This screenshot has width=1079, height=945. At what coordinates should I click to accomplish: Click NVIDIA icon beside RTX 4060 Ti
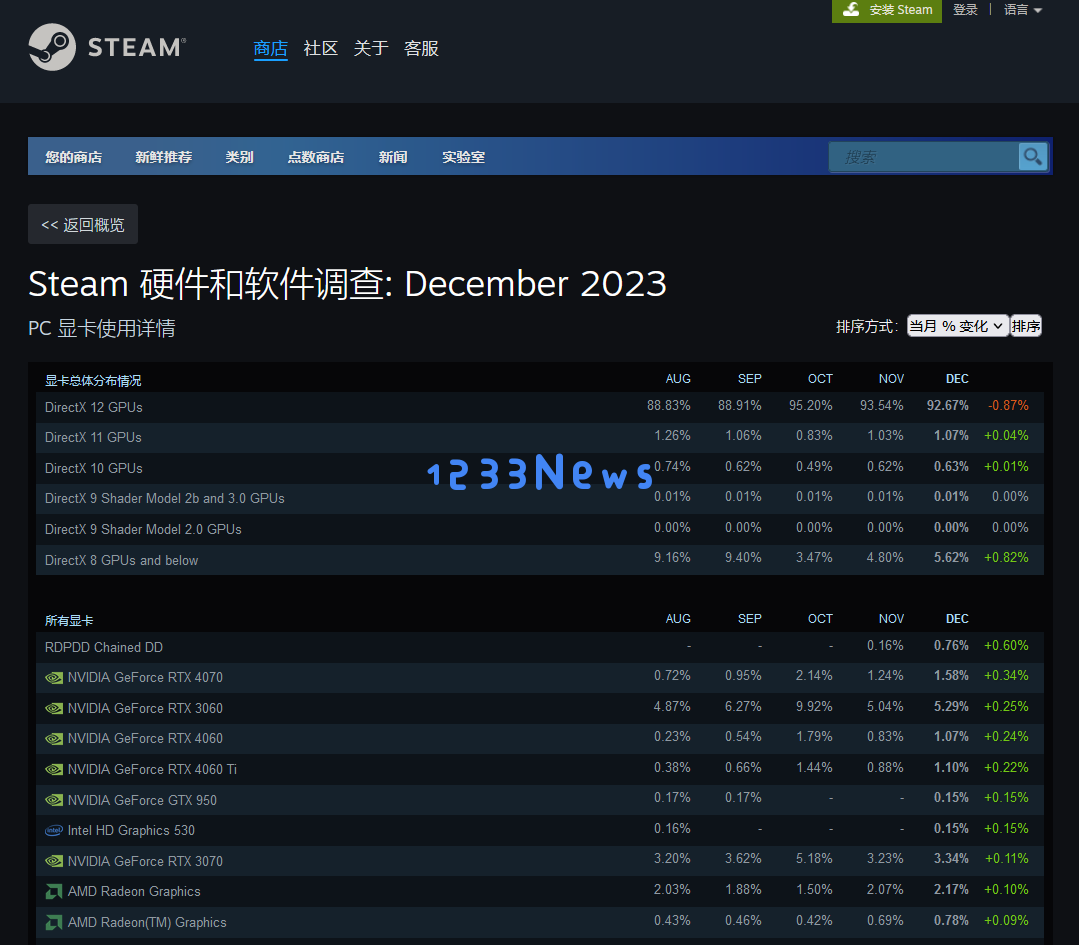54,769
